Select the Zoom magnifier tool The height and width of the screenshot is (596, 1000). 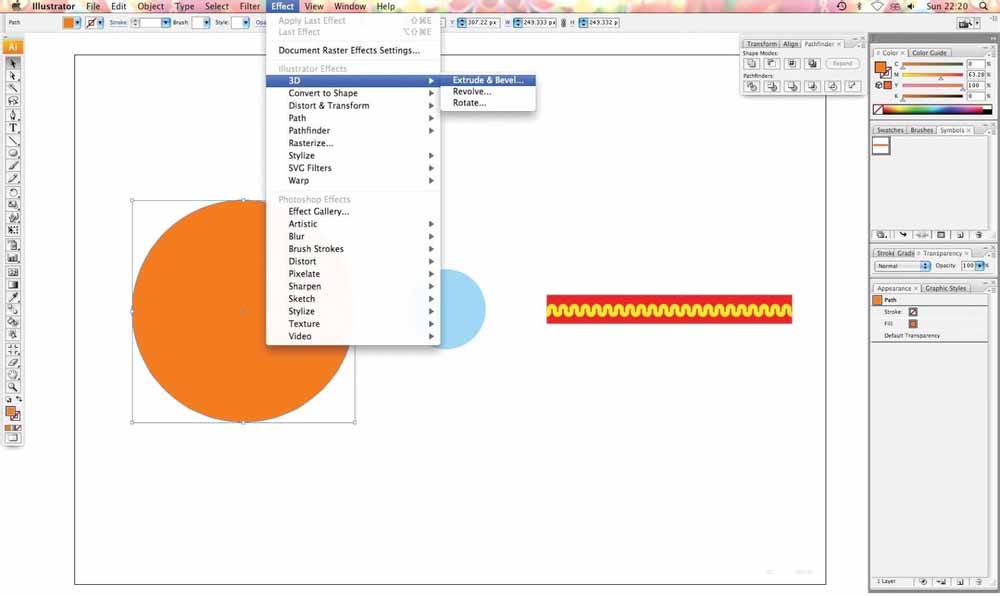click(13, 387)
